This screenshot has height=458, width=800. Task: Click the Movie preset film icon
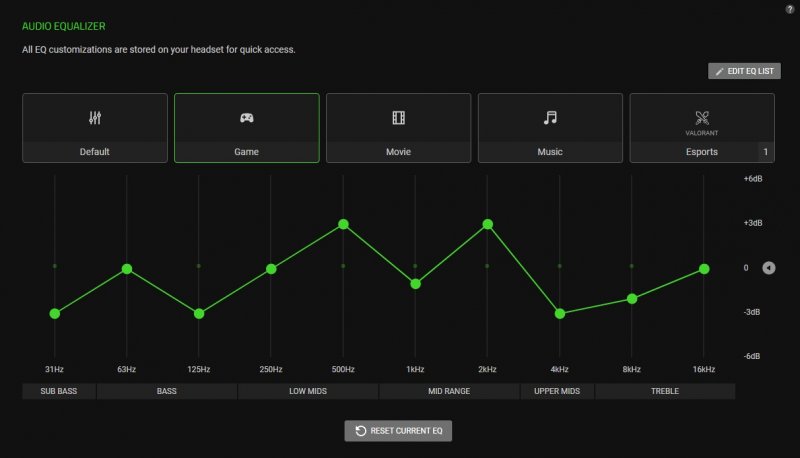(399, 118)
